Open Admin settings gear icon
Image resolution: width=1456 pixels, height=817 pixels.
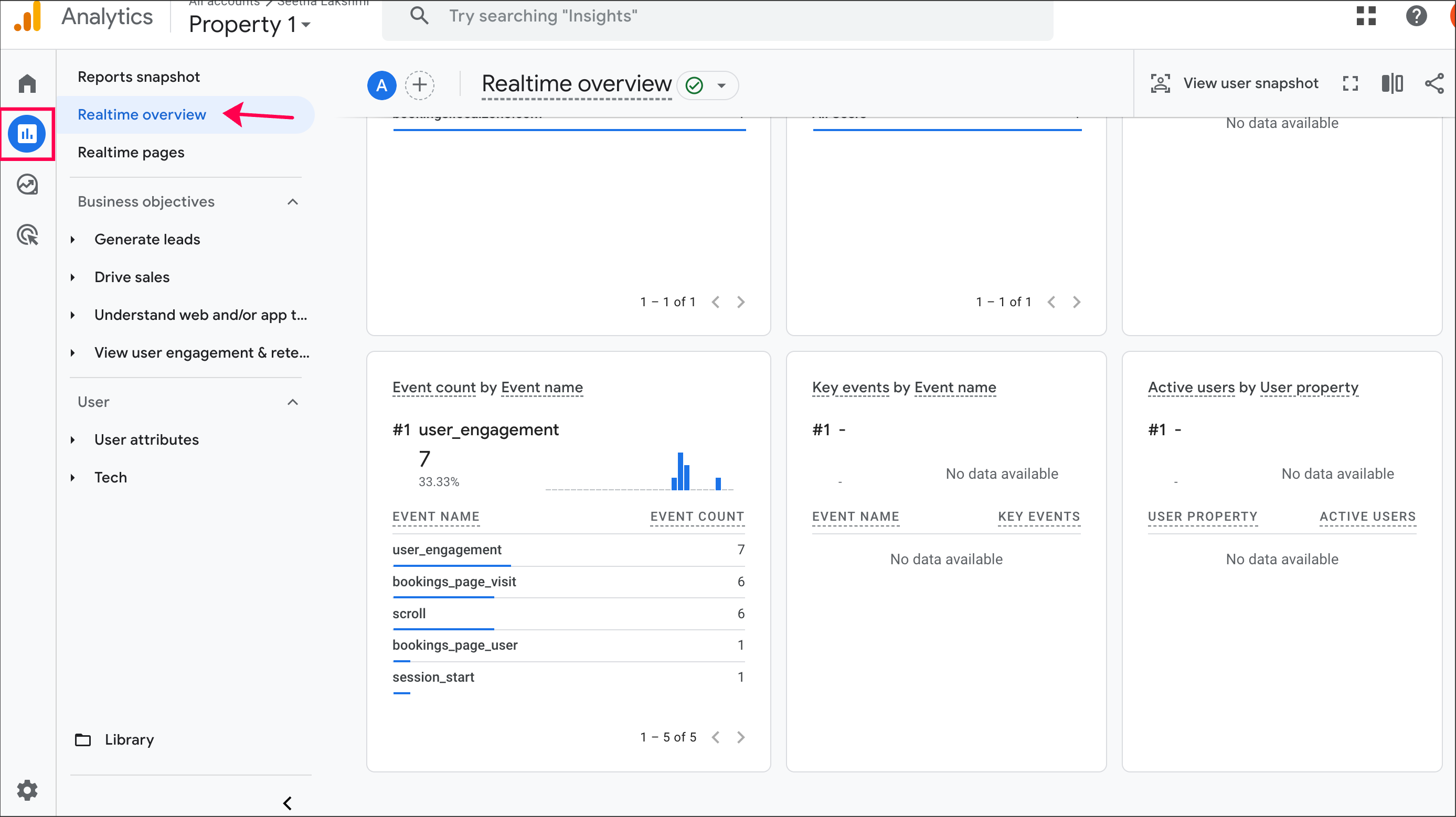coord(27,790)
